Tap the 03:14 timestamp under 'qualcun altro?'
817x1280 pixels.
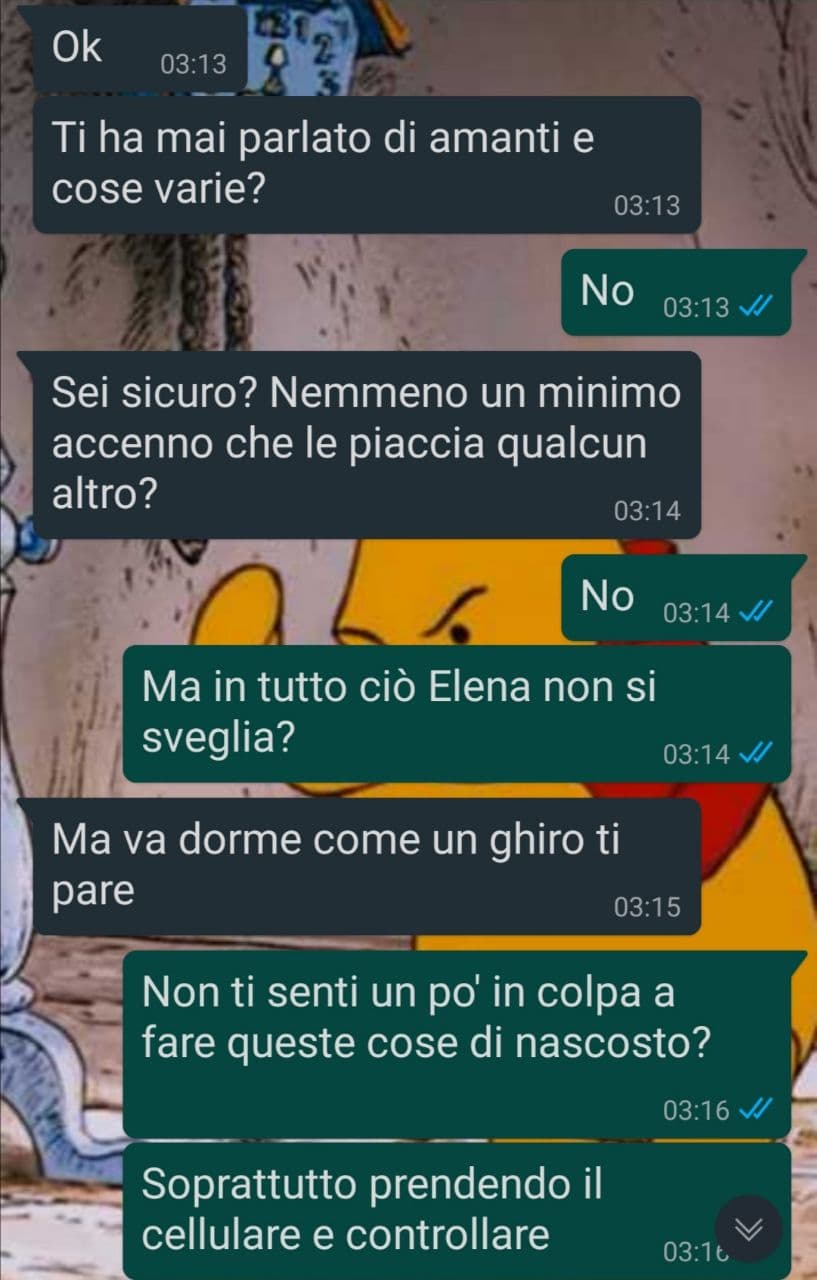tap(647, 511)
